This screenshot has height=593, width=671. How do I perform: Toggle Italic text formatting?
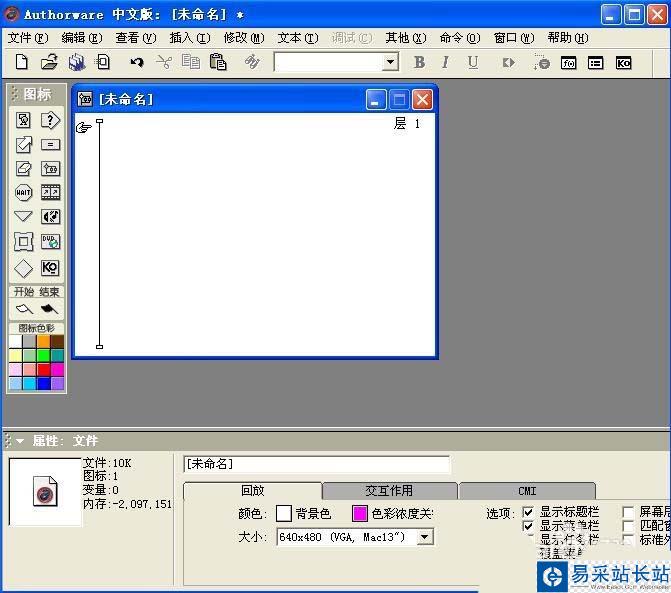pos(445,62)
